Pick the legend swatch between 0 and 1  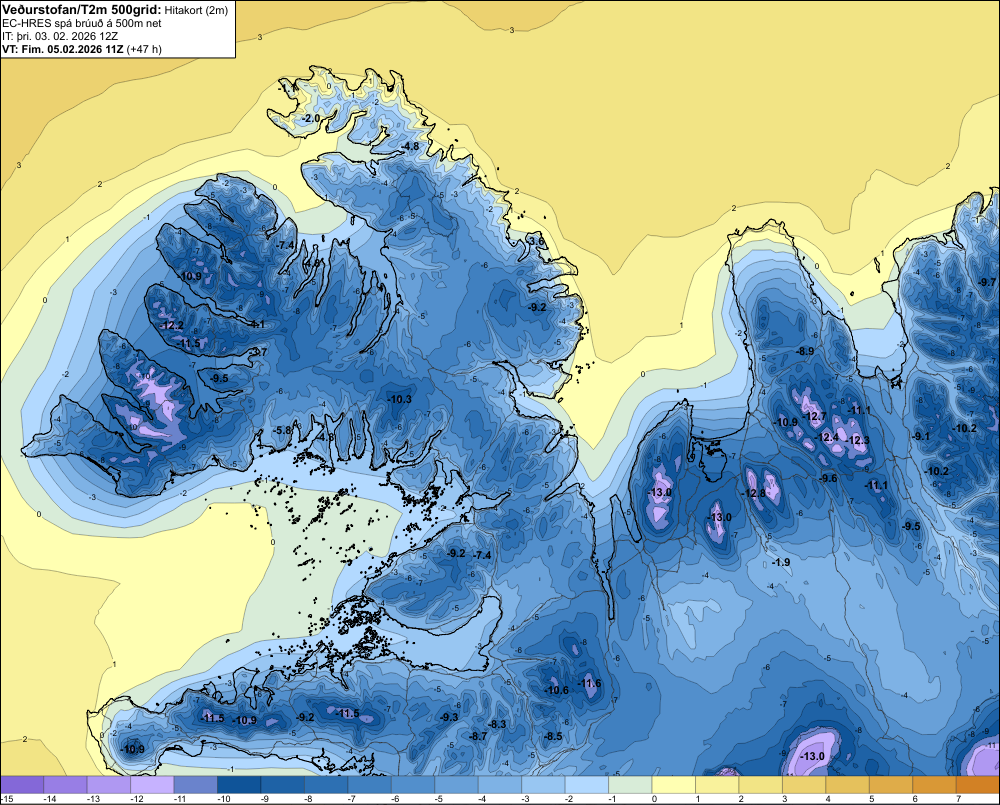pyautogui.click(x=673, y=785)
